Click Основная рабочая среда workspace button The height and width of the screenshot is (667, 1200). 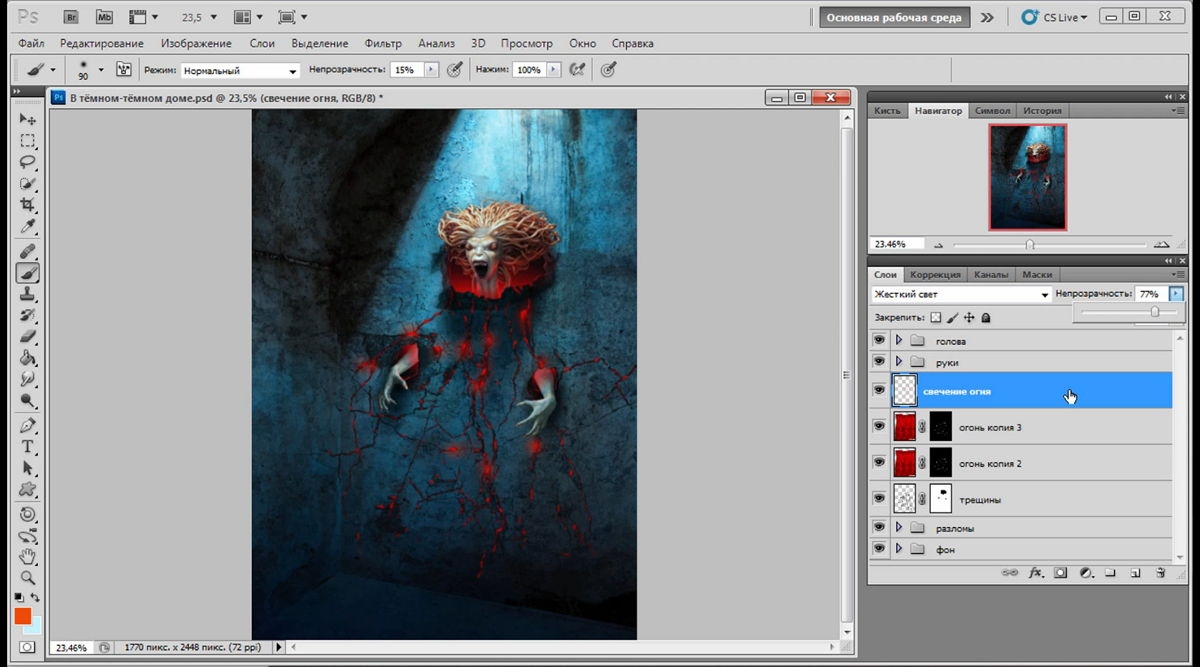894,17
